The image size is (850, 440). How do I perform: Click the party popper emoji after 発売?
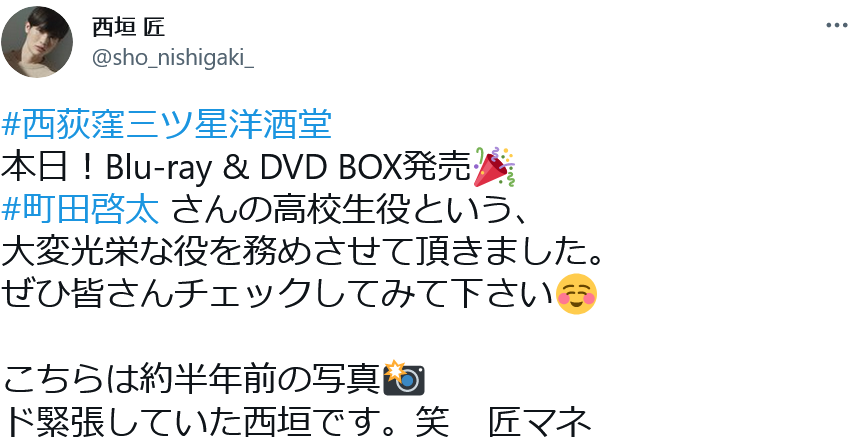click(x=494, y=166)
